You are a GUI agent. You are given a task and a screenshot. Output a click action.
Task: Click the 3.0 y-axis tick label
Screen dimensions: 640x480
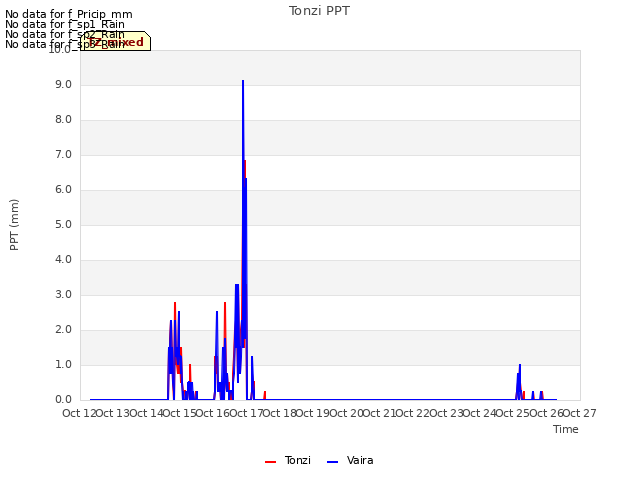tap(63, 295)
